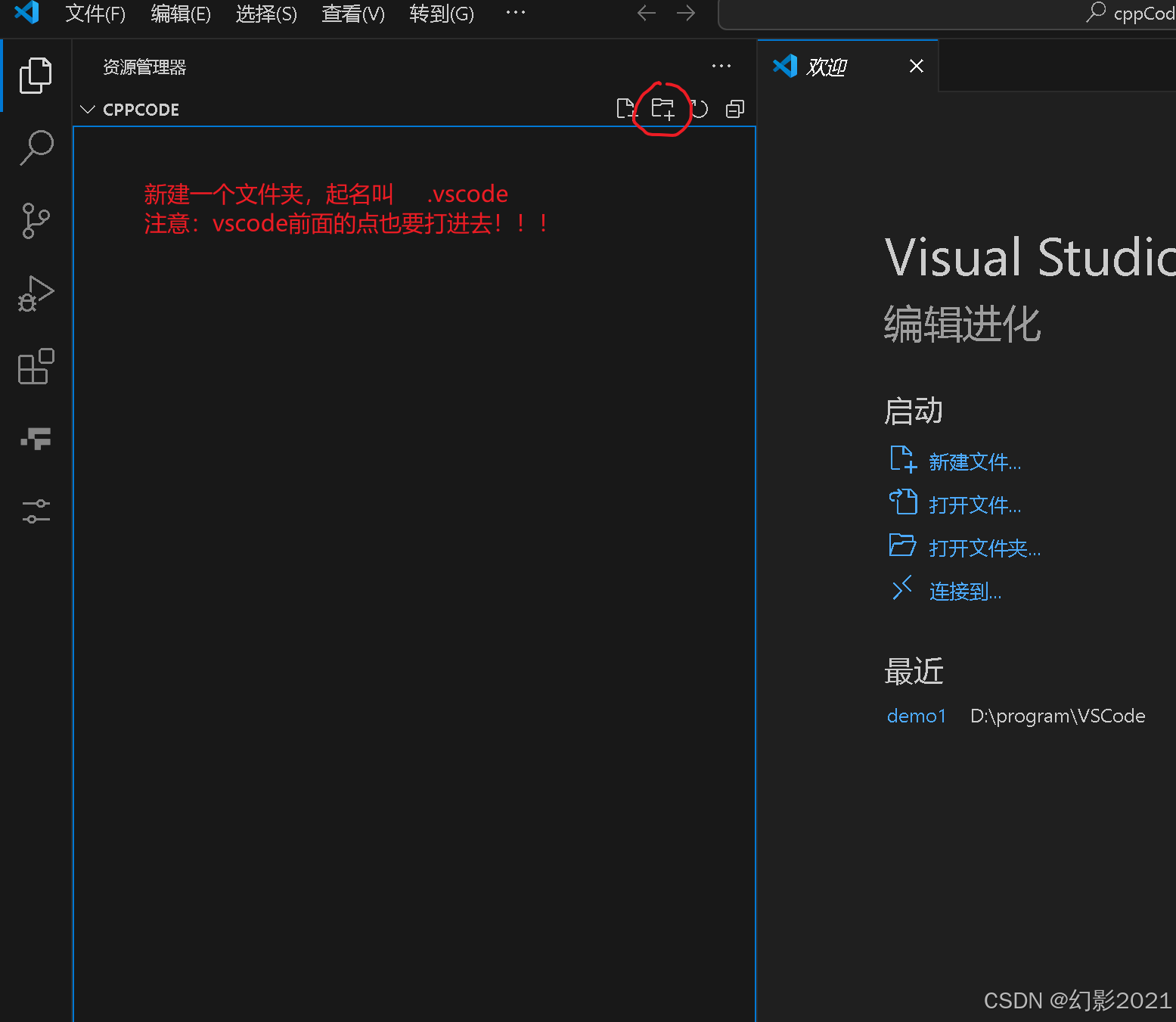Click the remote connect icon beside 连接到
Image resolution: width=1176 pixels, height=1022 pixels.
click(x=903, y=588)
